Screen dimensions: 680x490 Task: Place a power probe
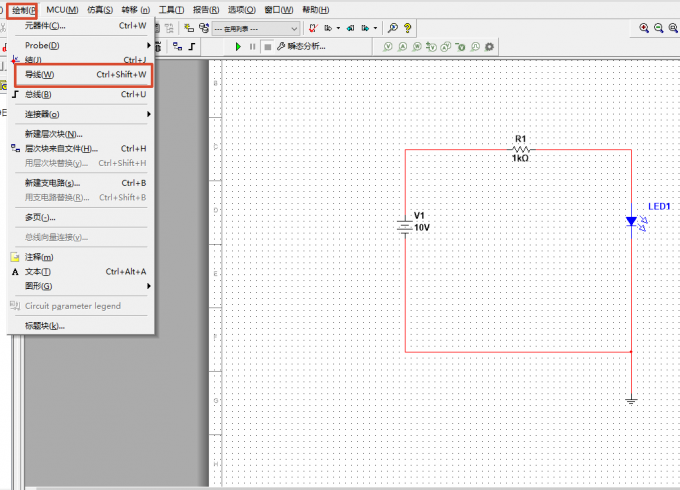(x=417, y=46)
